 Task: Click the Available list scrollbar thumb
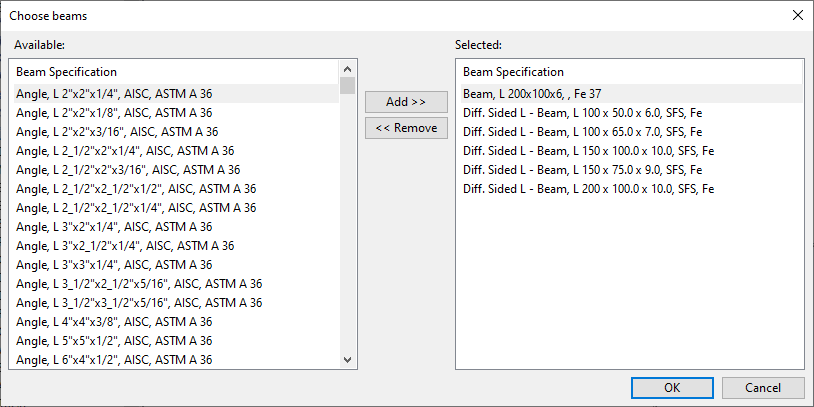click(347, 85)
